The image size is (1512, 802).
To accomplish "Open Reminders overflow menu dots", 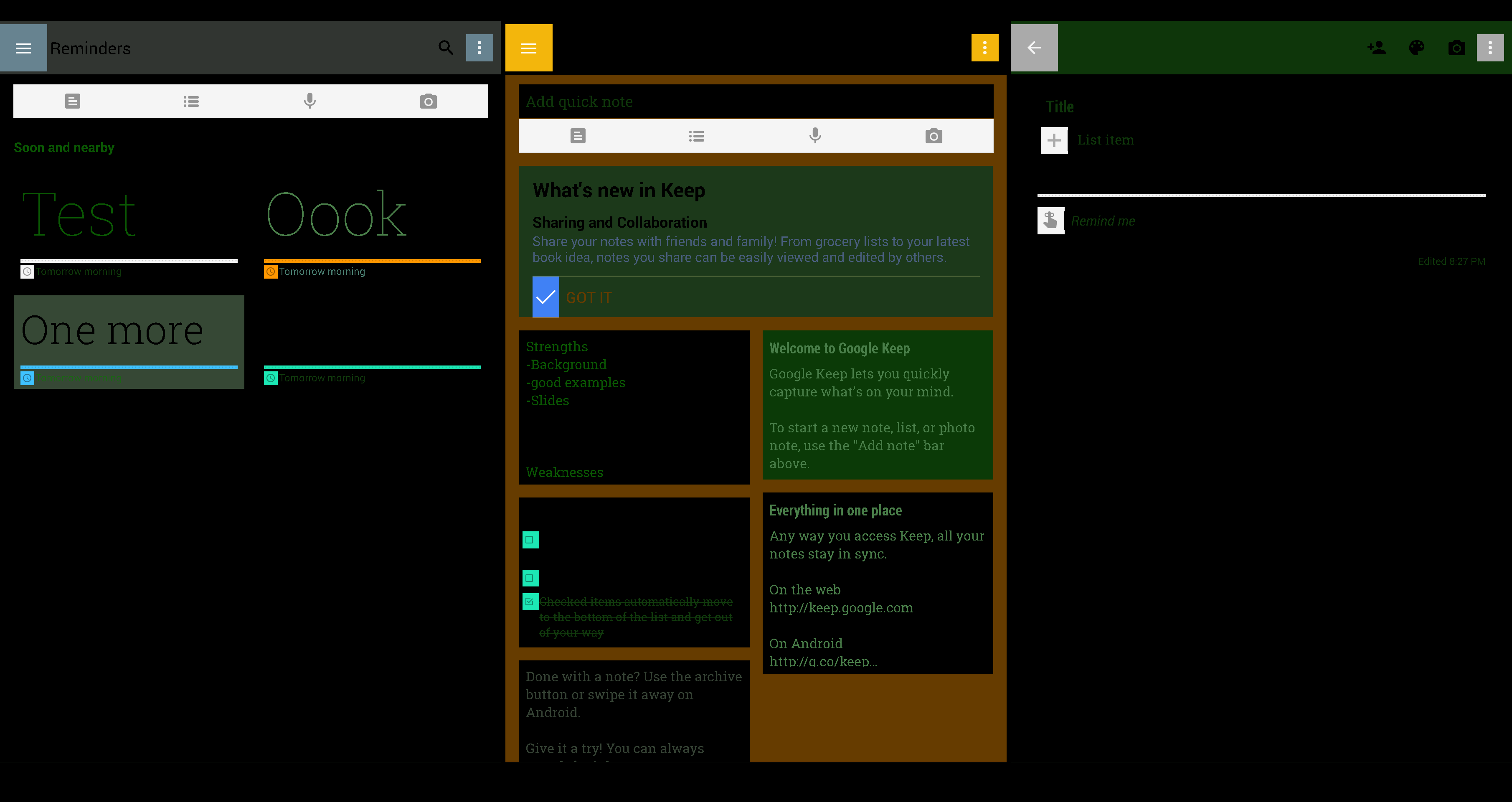I will (479, 48).
